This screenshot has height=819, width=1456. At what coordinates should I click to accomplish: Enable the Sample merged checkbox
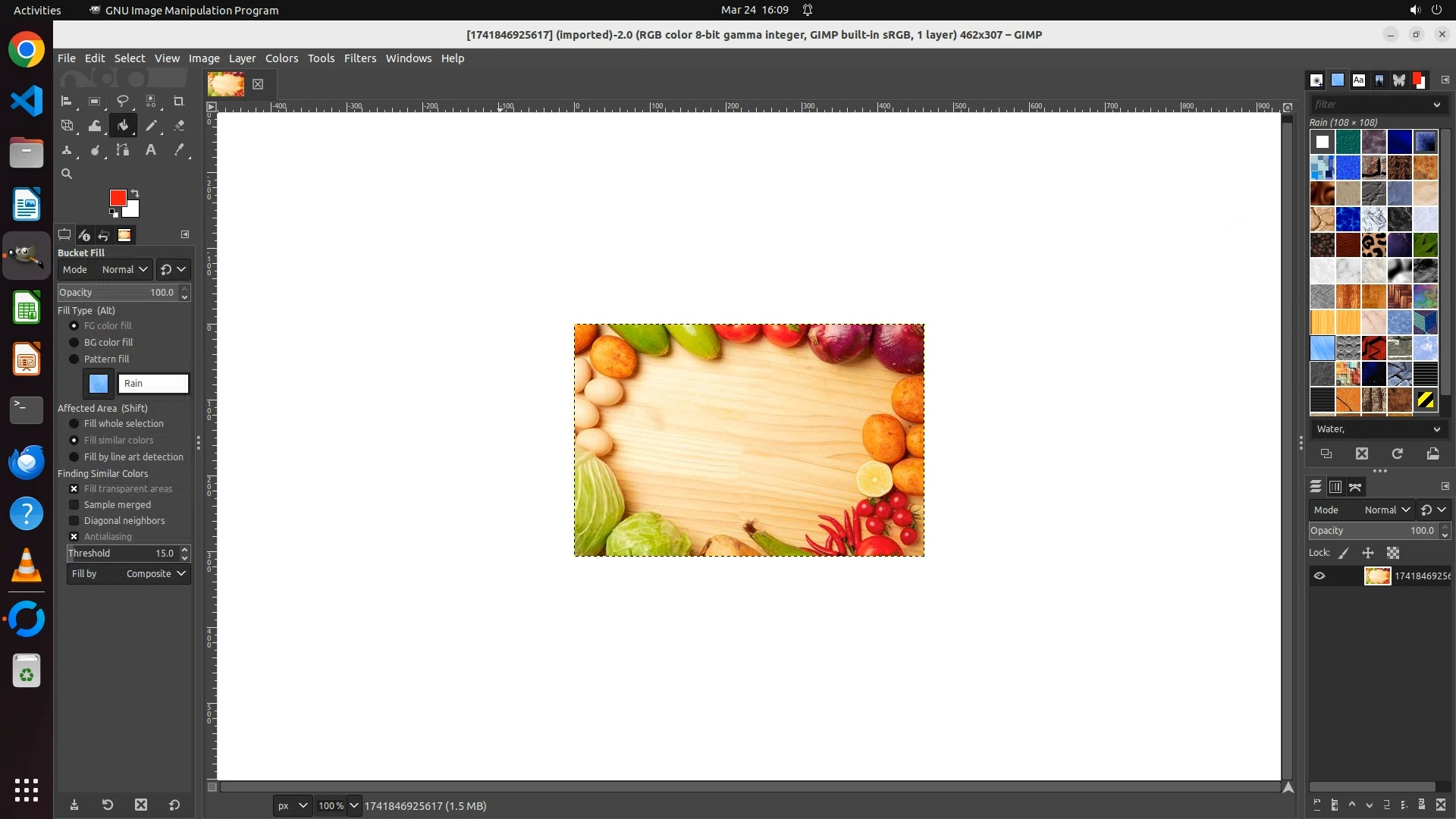click(74, 505)
